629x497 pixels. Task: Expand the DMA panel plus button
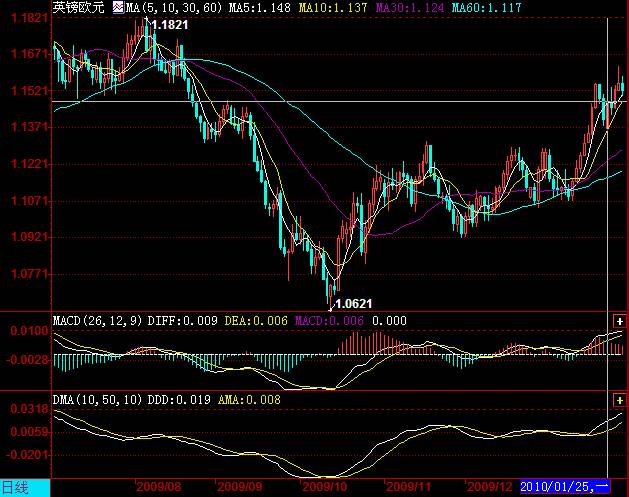point(619,400)
